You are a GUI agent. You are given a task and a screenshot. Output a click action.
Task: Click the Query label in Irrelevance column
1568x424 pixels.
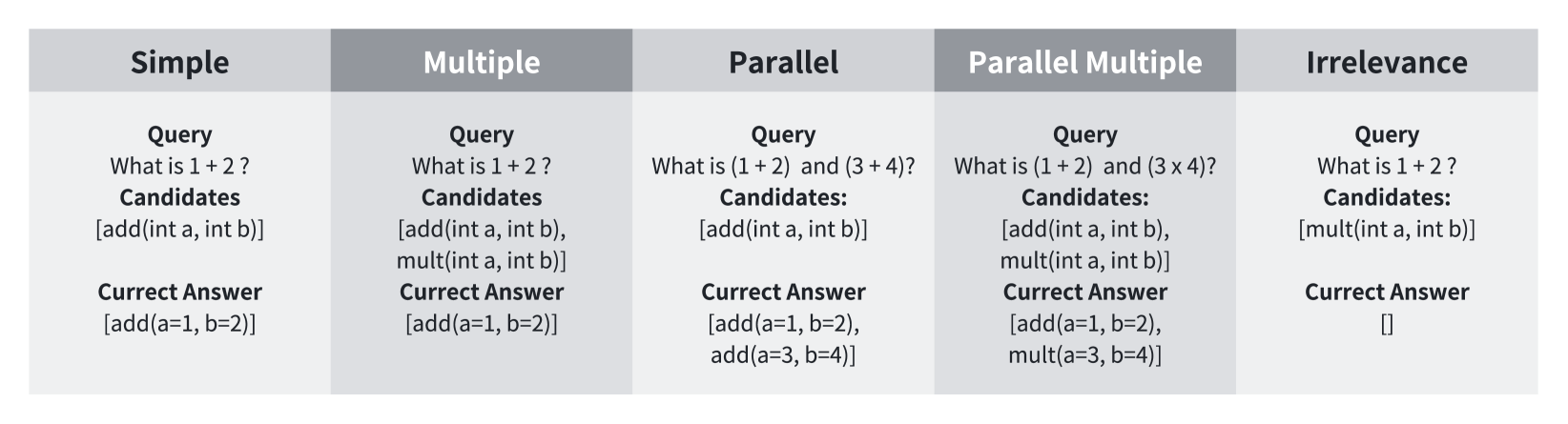pyautogui.click(x=1386, y=134)
